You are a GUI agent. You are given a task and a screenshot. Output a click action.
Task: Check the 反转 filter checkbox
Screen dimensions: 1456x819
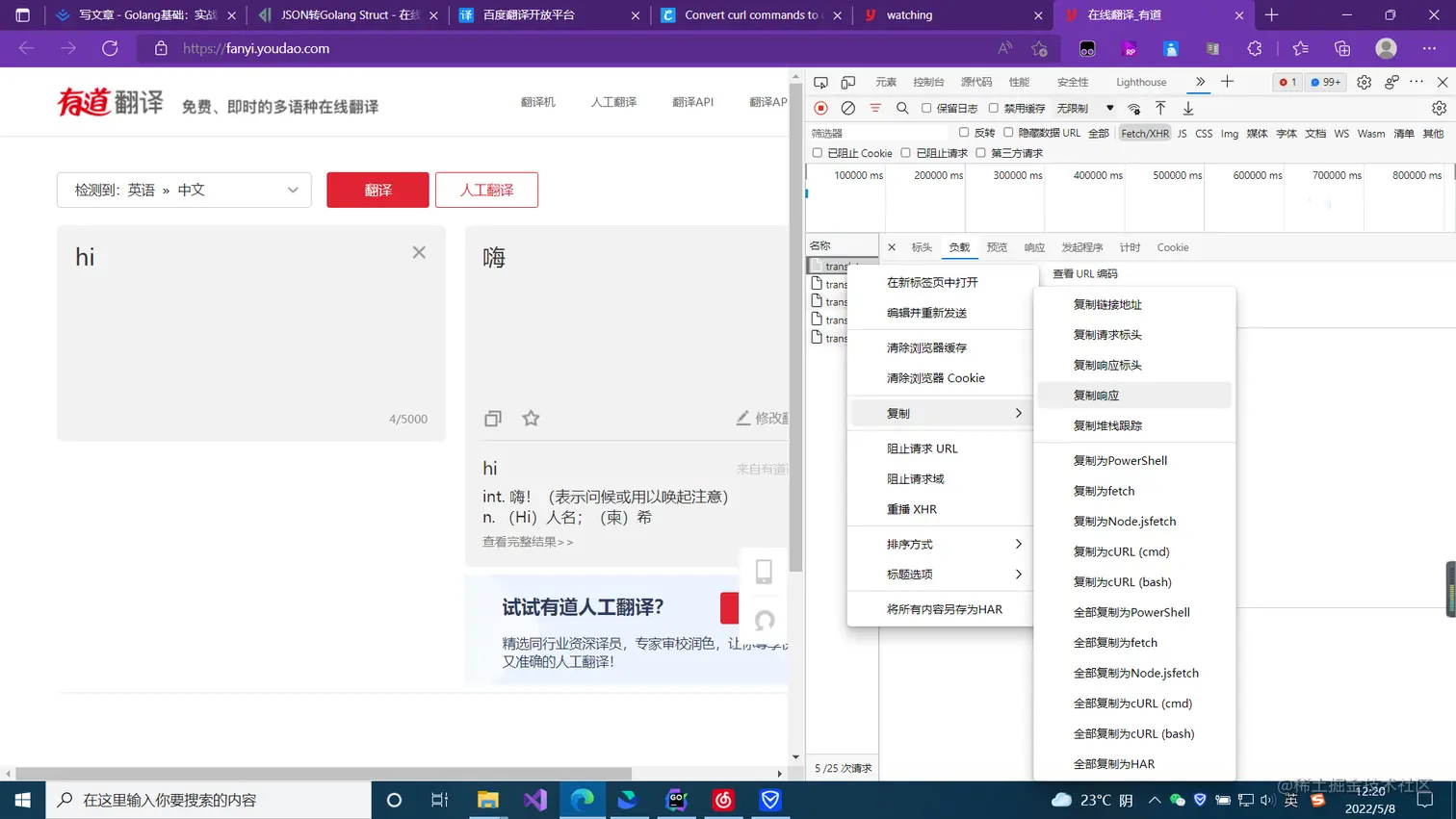(964, 133)
